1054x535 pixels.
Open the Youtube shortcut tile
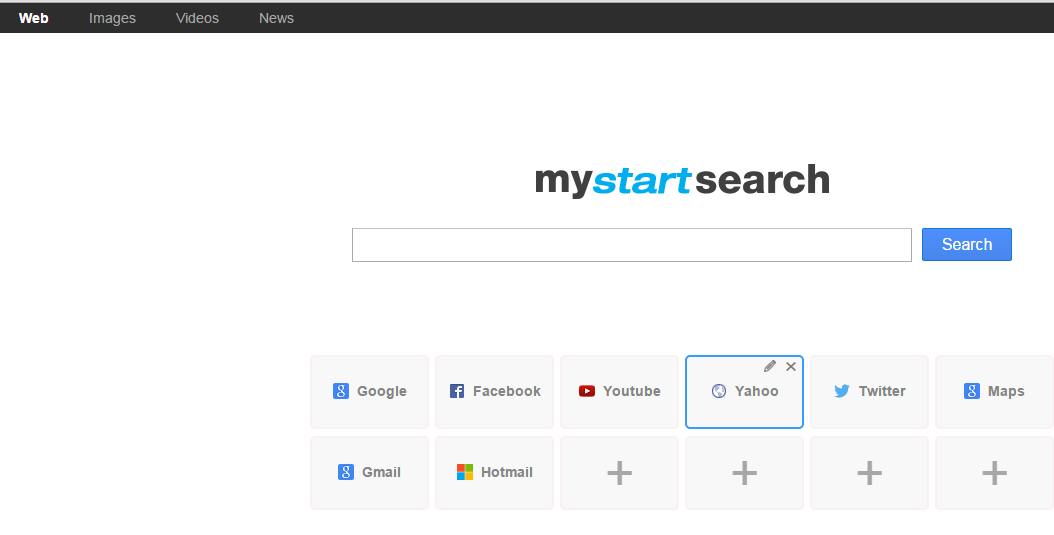click(620, 392)
